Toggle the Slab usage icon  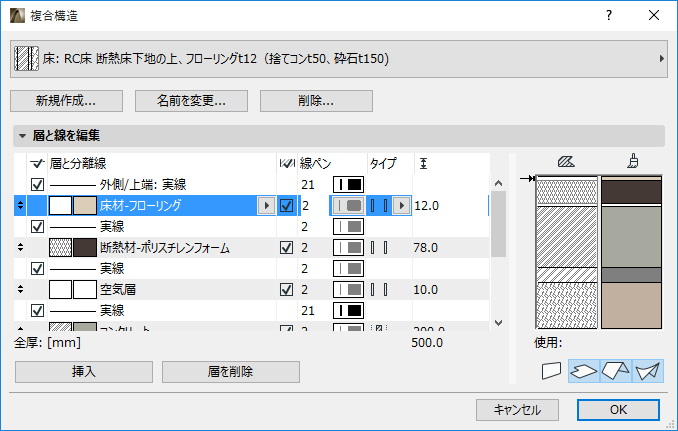coord(584,371)
